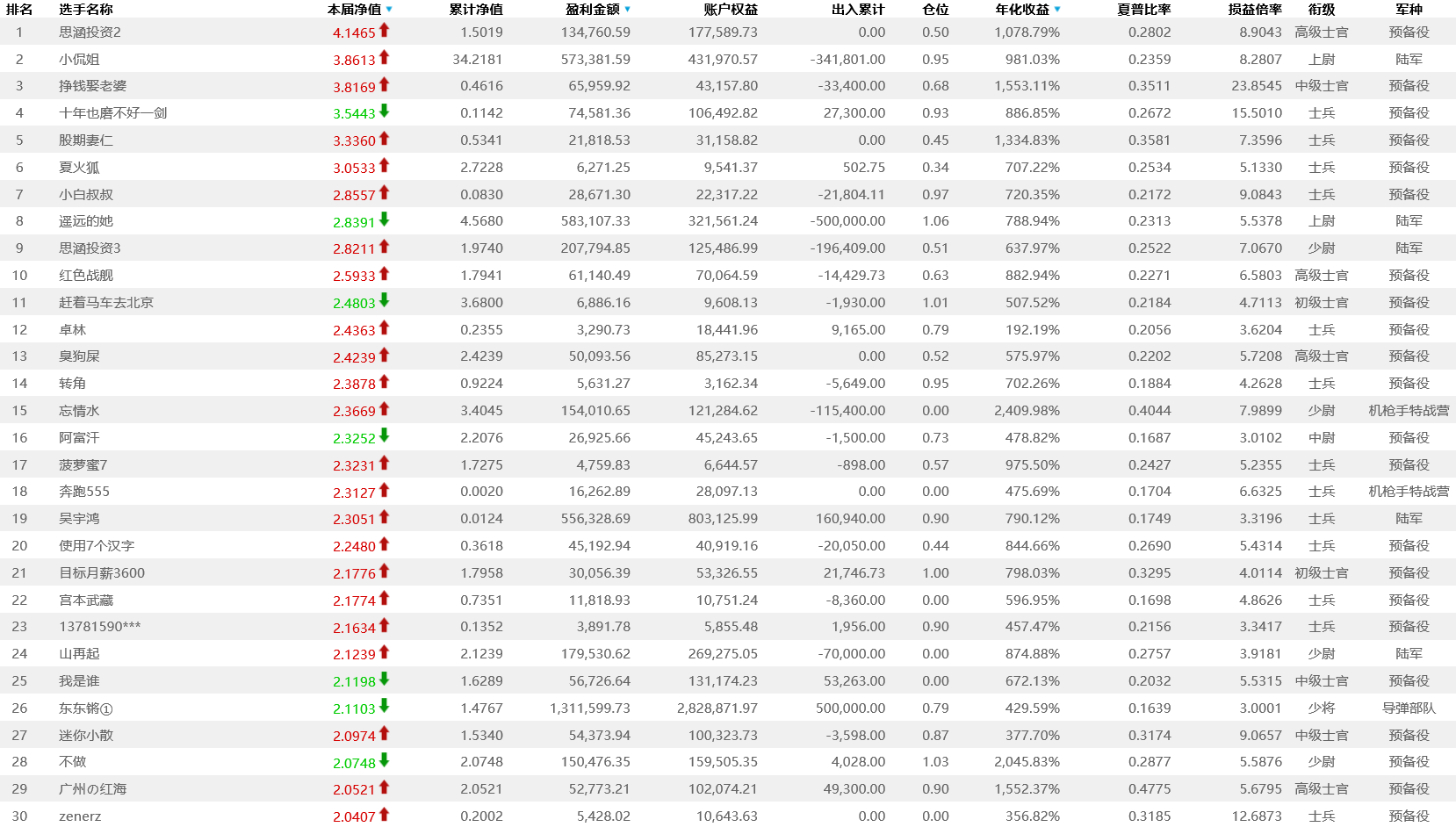The image size is (1456, 827).
Task: Click the 导弹部队 branch cell
Action: [x=1409, y=708]
